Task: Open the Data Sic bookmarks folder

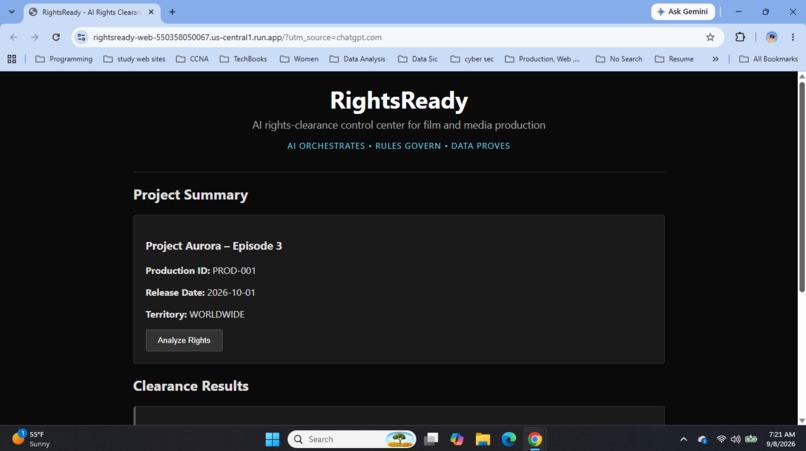Action: click(x=417, y=59)
